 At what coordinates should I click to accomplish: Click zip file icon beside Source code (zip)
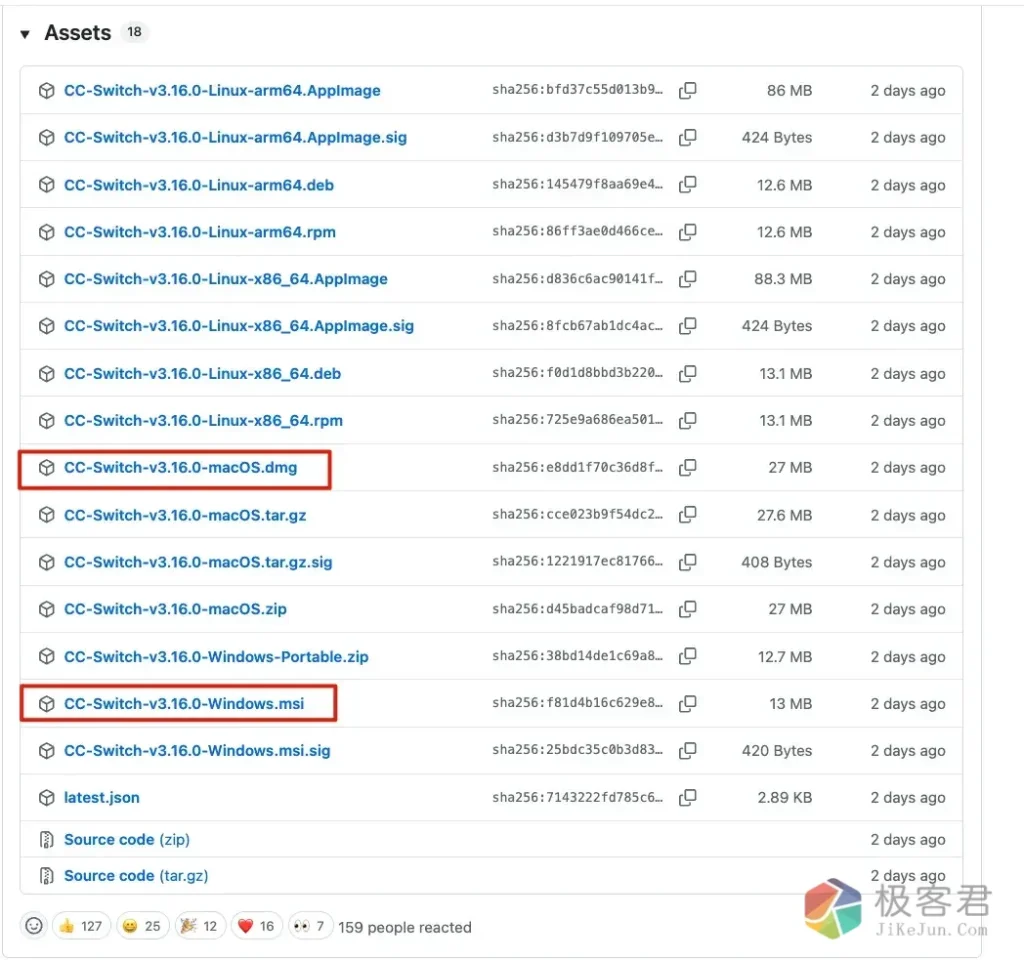point(46,839)
